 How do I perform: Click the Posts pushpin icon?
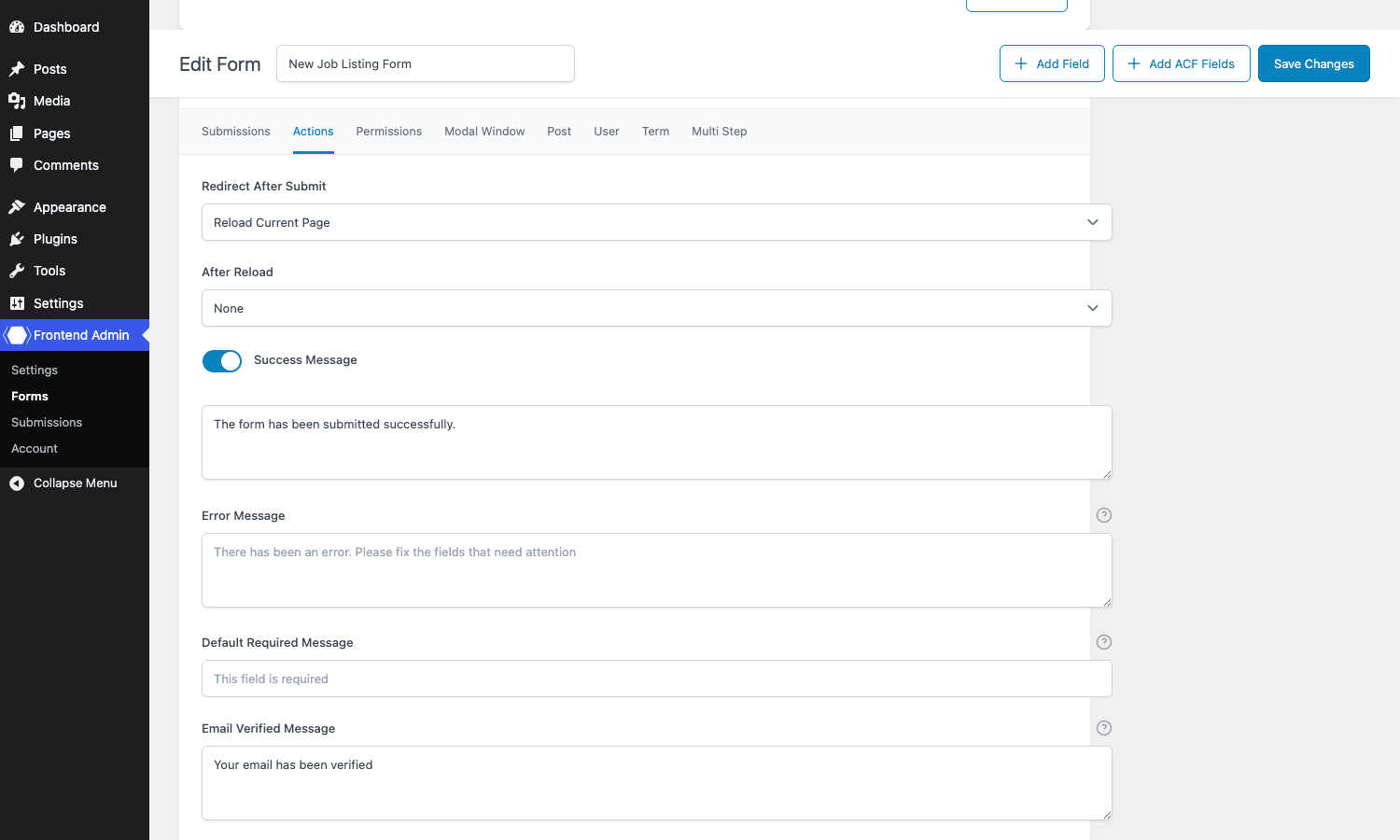(x=17, y=69)
